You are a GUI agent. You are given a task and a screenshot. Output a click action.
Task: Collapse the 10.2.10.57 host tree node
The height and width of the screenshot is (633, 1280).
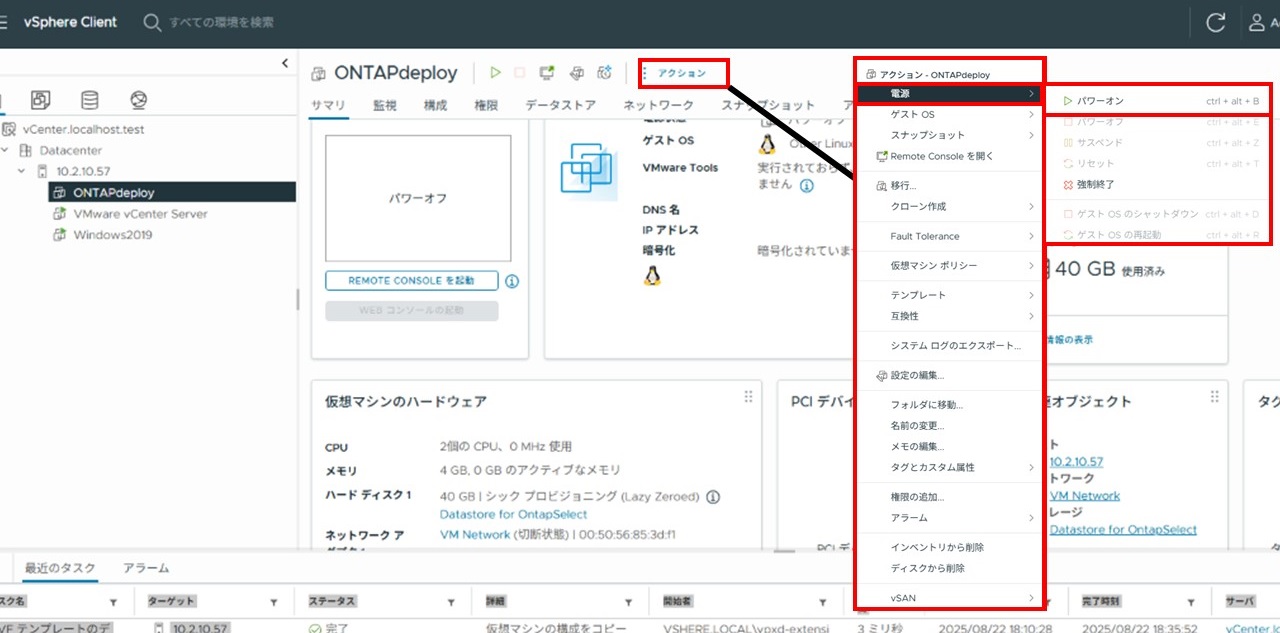22,171
